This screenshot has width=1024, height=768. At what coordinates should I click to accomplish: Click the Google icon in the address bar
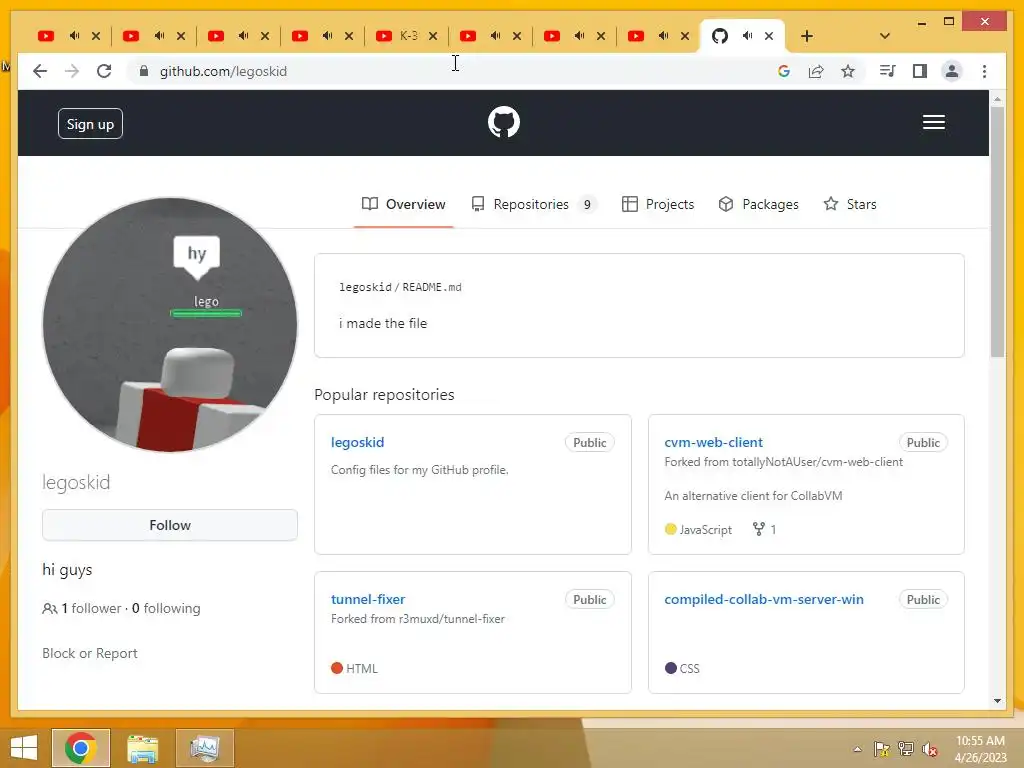(784, 71)
